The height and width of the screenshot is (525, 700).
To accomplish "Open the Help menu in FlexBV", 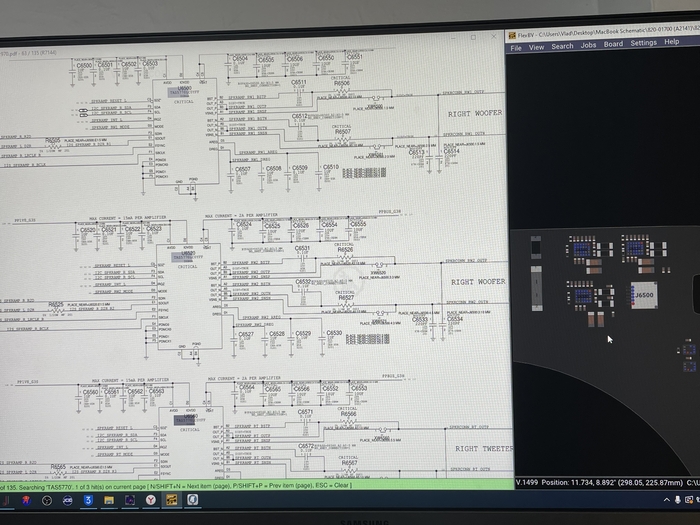I will 671,42.
